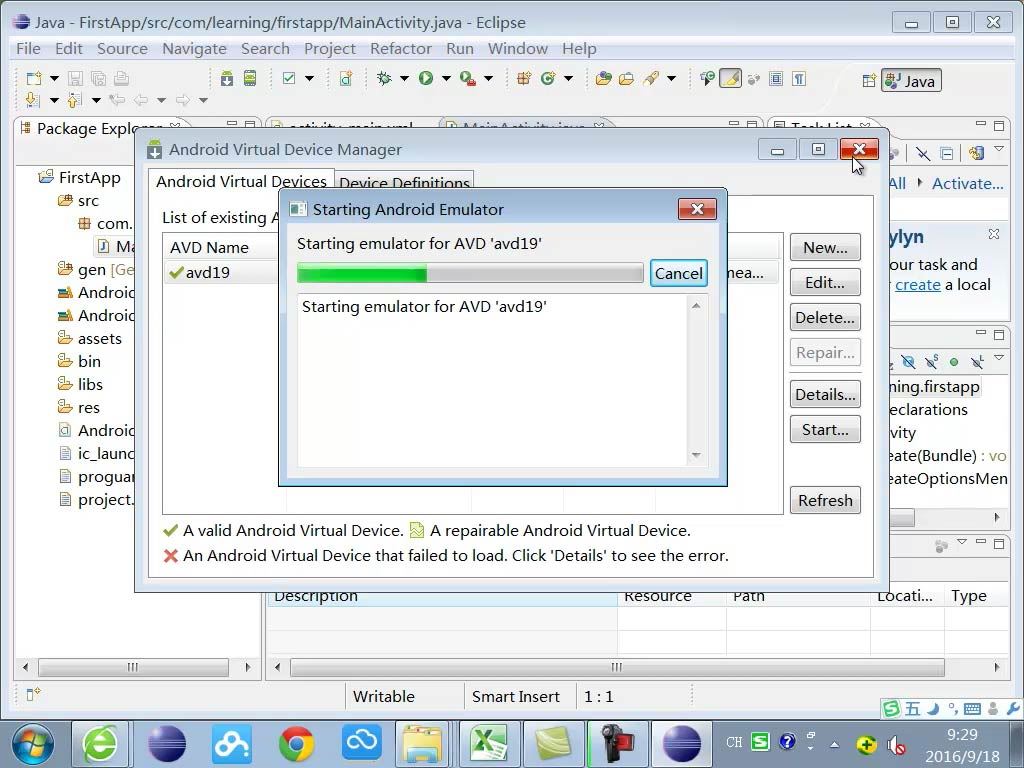Viewport: 1024px width, 768px height.
Task: Click the green Run icon
Action: [426, 78]
